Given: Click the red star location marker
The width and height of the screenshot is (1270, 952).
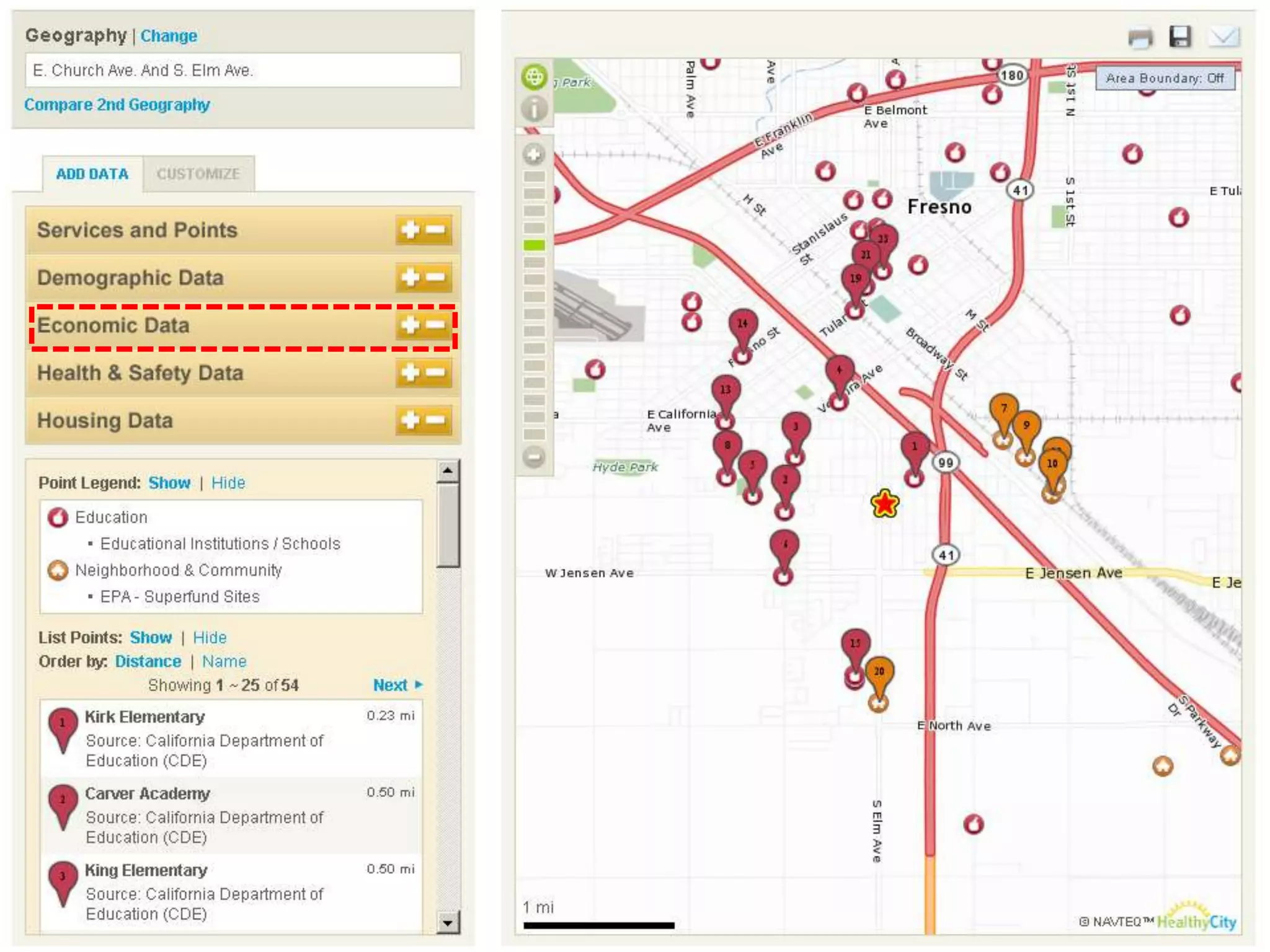Looking at the screenshot, I should click(884, 503).
